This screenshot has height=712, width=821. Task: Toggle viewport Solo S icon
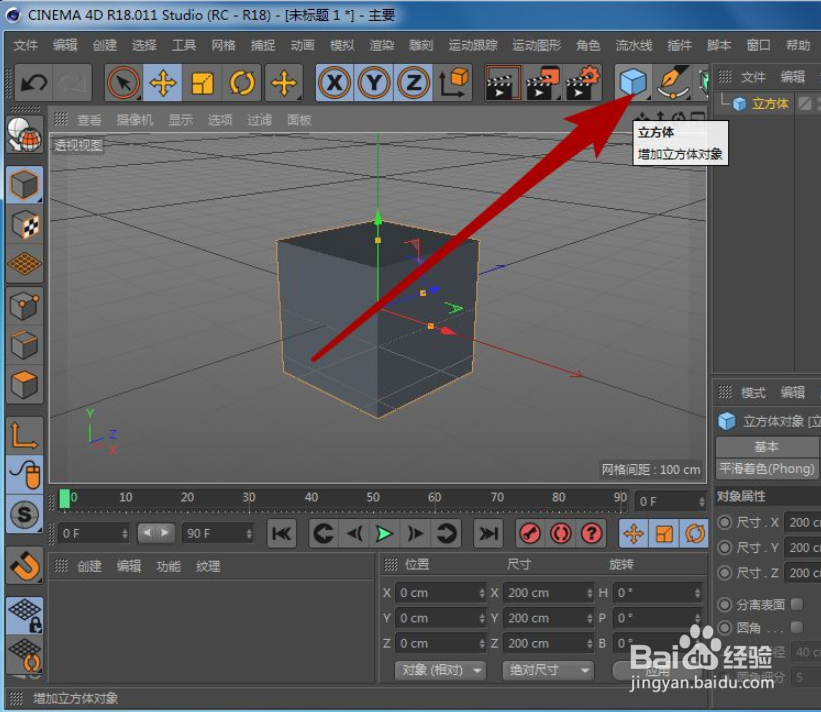[24, 514]
